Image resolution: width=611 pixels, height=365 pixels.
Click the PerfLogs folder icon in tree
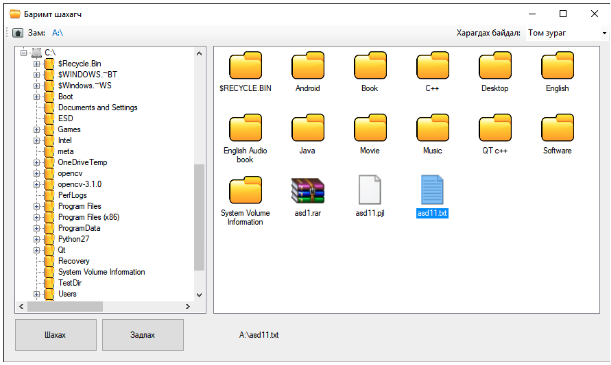tap(49, 195)
